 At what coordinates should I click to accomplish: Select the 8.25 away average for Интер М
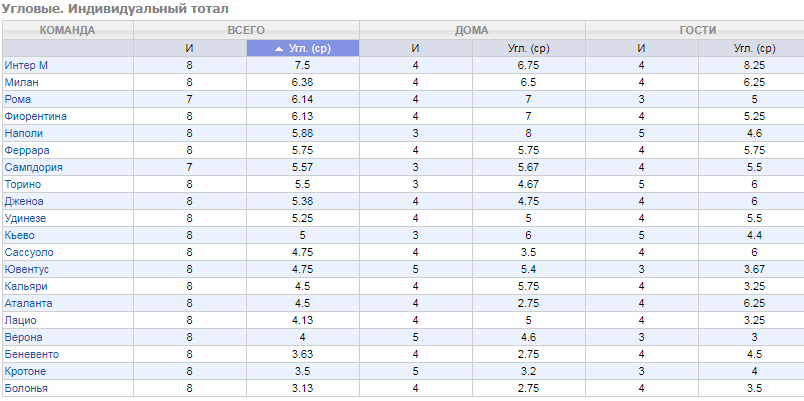point(754,66)
